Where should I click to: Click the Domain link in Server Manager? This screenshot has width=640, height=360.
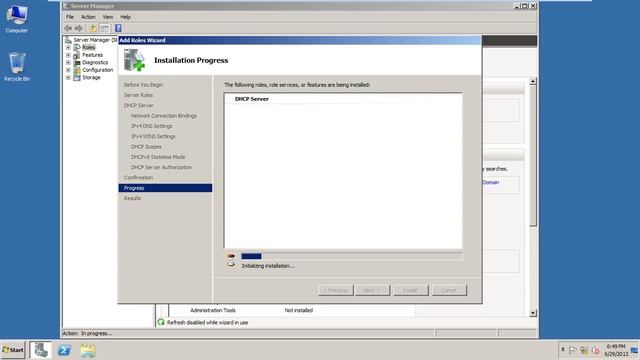coord(491,182)
